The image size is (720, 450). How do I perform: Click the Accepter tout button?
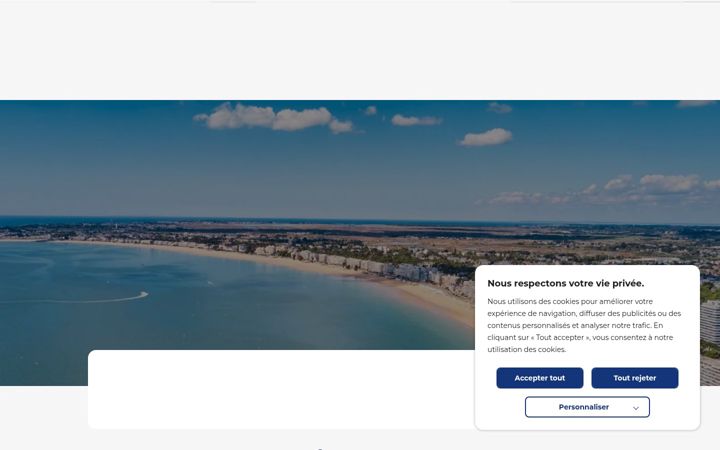point(540,378)
